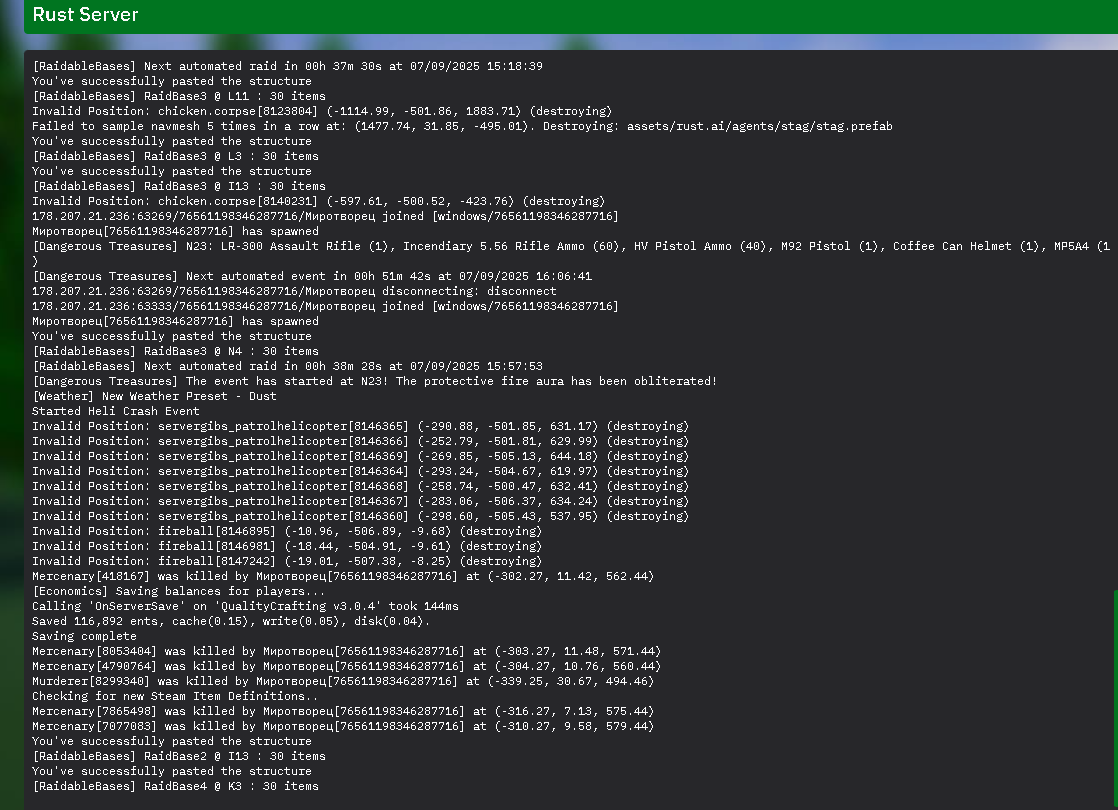
Task: Select the 'Started Heli Crash Event' line
Action: (116, 411)
